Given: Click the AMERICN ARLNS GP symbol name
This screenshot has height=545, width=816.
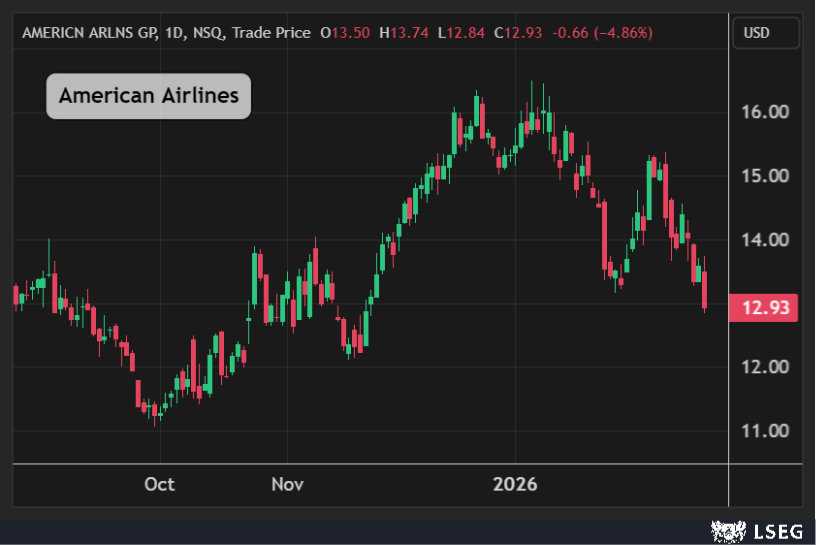Looking at the screenshot, I should pyautogui.click(x=87, y=33).
